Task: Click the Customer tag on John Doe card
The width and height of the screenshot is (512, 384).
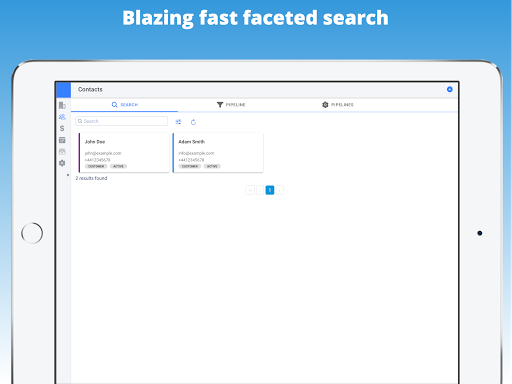Action: click(x=96, y=166)
